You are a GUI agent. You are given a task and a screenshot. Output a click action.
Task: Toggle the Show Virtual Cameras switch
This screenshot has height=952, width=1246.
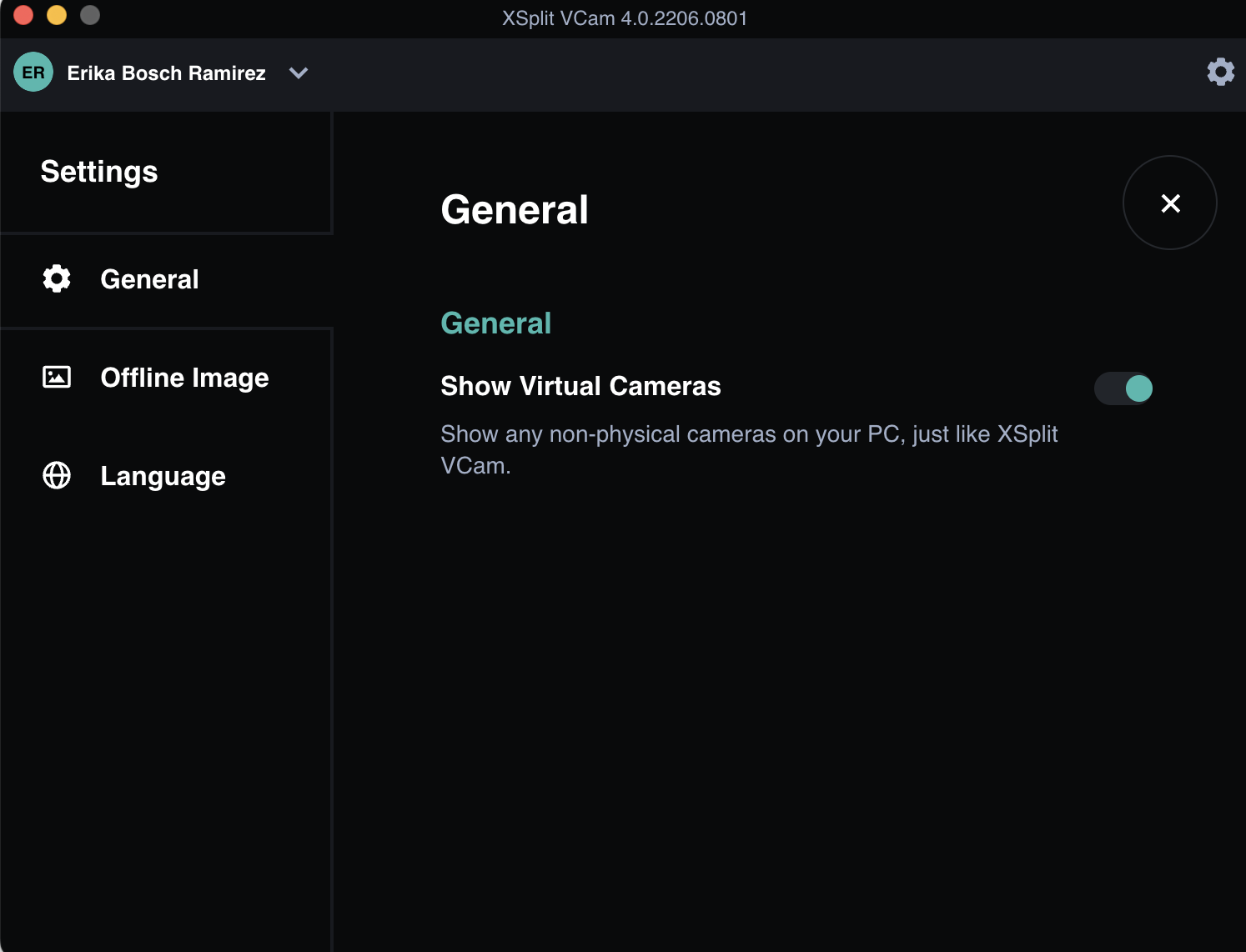pyautogui.click(x=1123, y=388)
